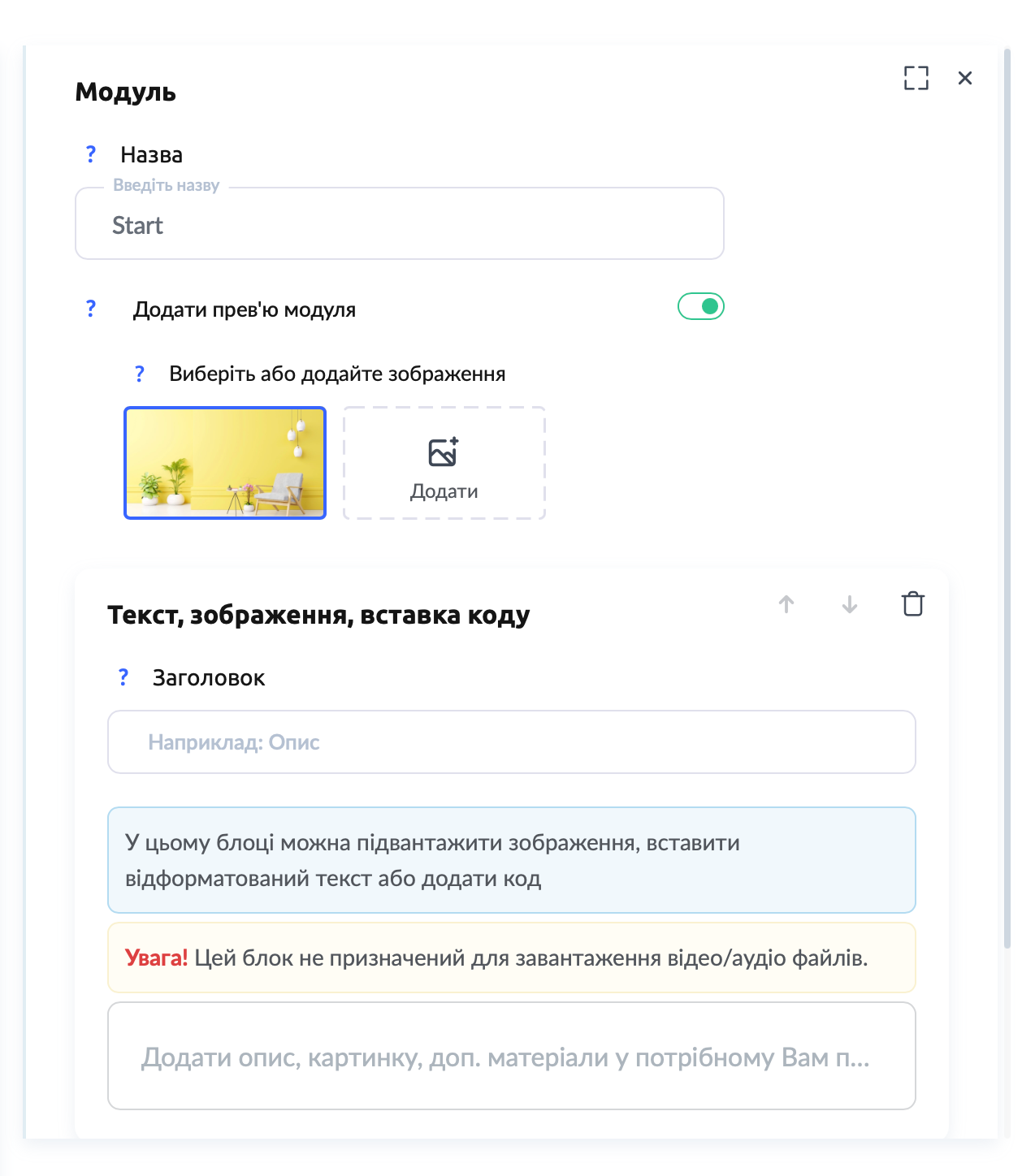
Task: Click the Текст, зображення, вставка коду heading
Action: (x=318, y=616)
